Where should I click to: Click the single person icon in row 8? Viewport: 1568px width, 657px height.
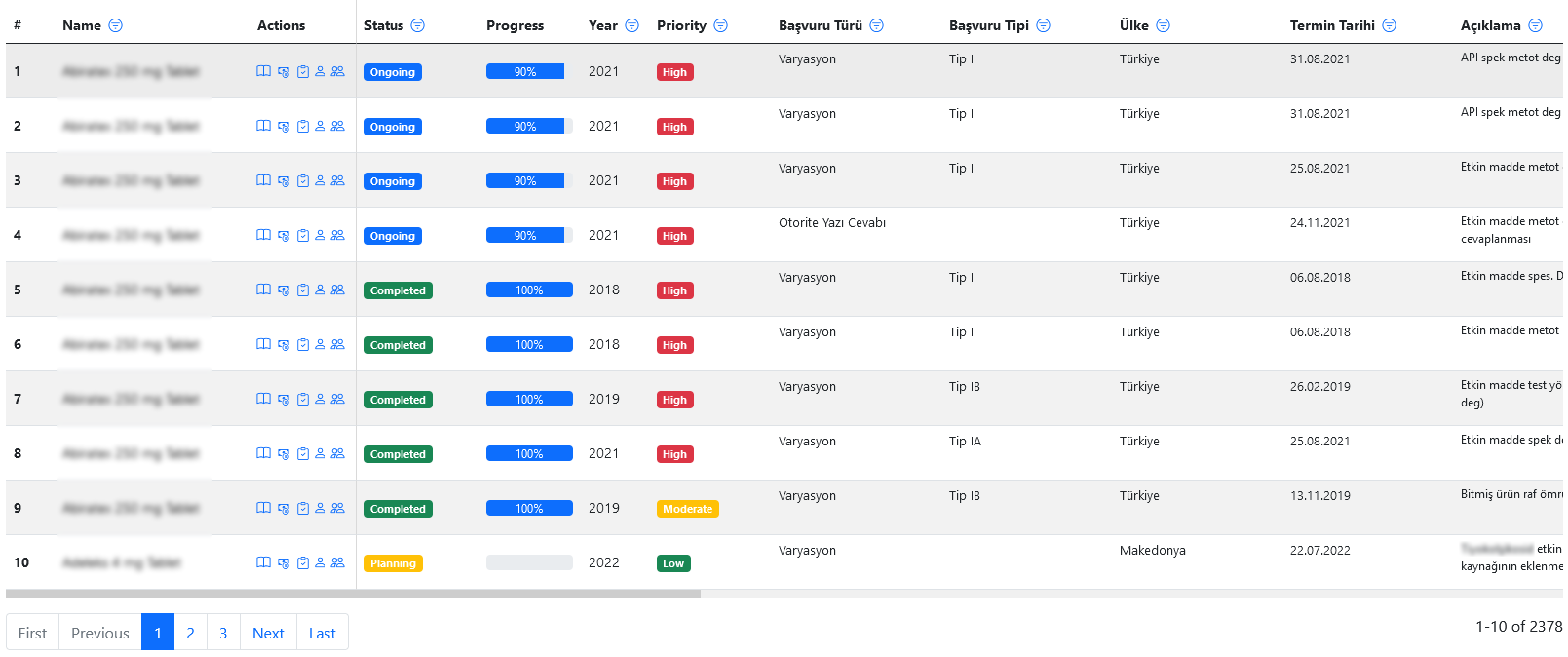(320, 453)
